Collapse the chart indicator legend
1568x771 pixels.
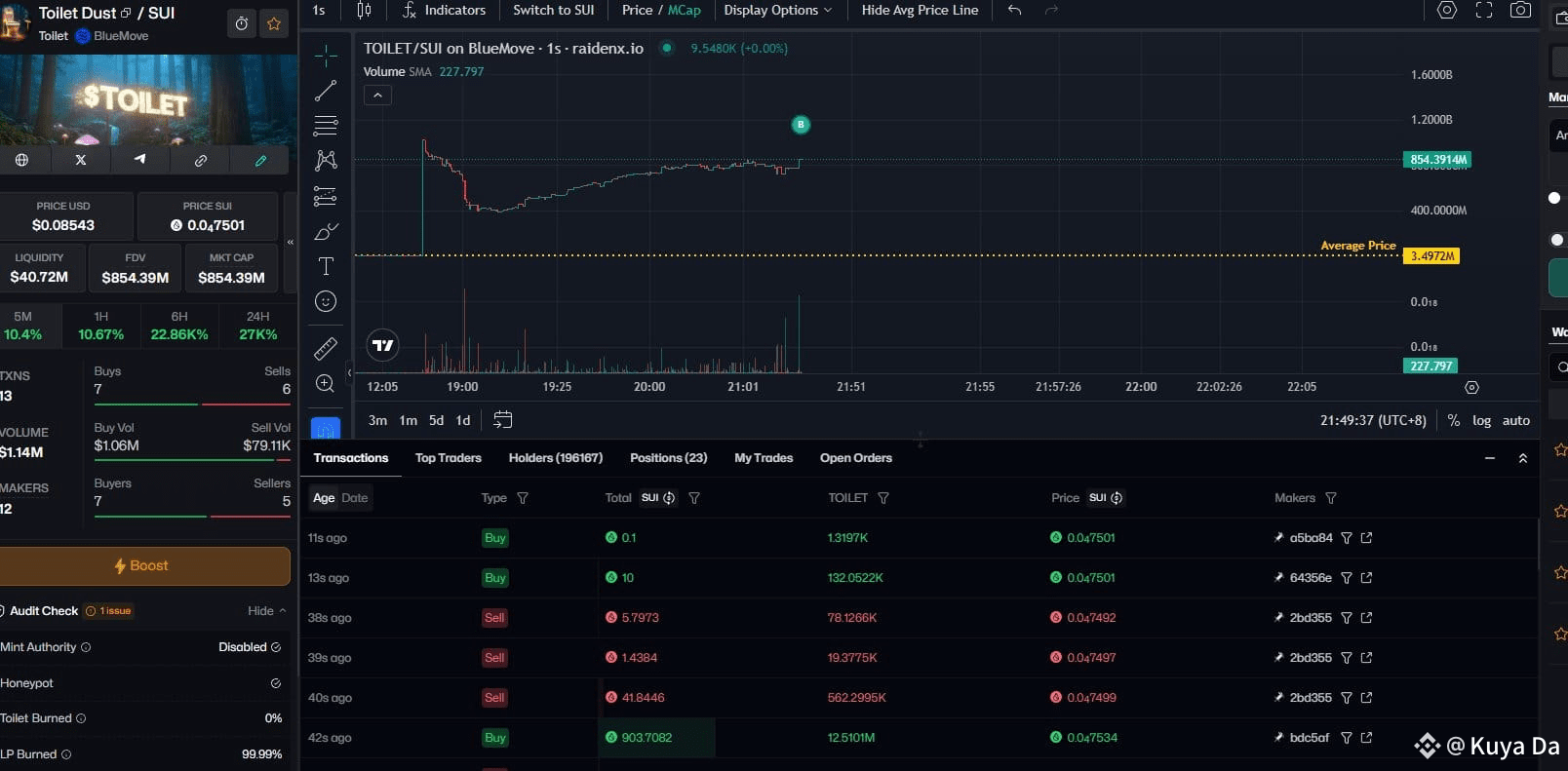pos(377,95)
